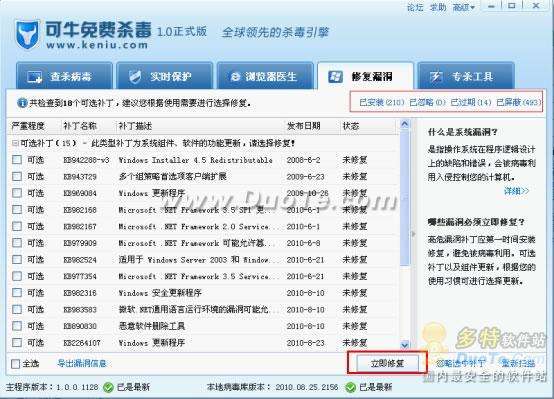Collapse the 可选补丁 (15) group
The width and height of the screenshot is (554, 399).
pos(15,143)
